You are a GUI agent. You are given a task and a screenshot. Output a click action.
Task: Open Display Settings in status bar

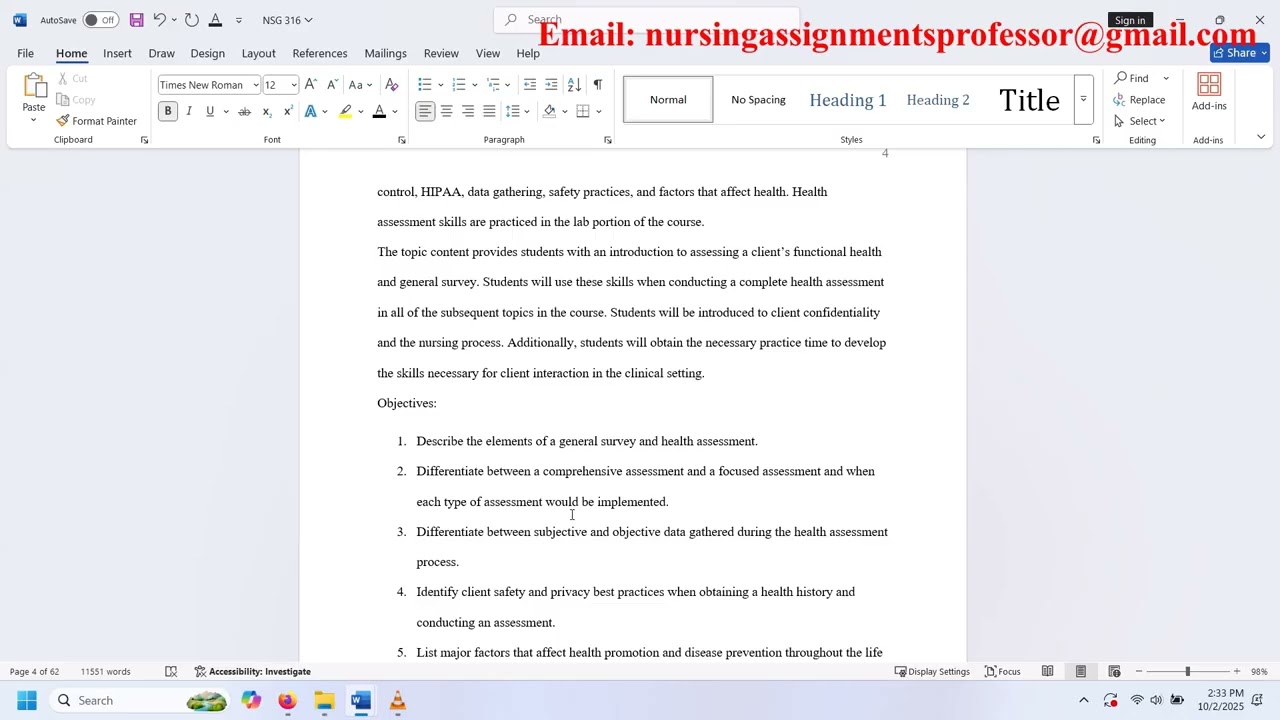932,672
